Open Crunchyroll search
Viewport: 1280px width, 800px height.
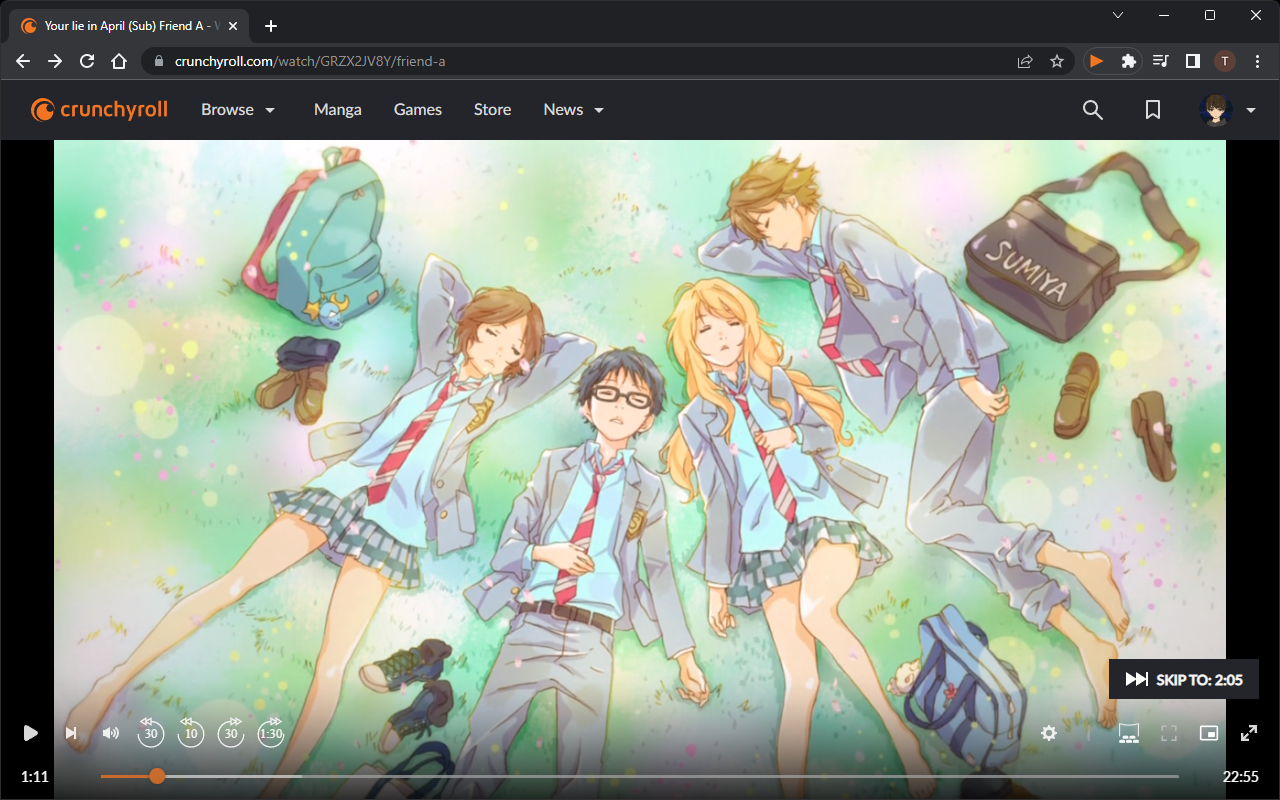coord(1093,110)
